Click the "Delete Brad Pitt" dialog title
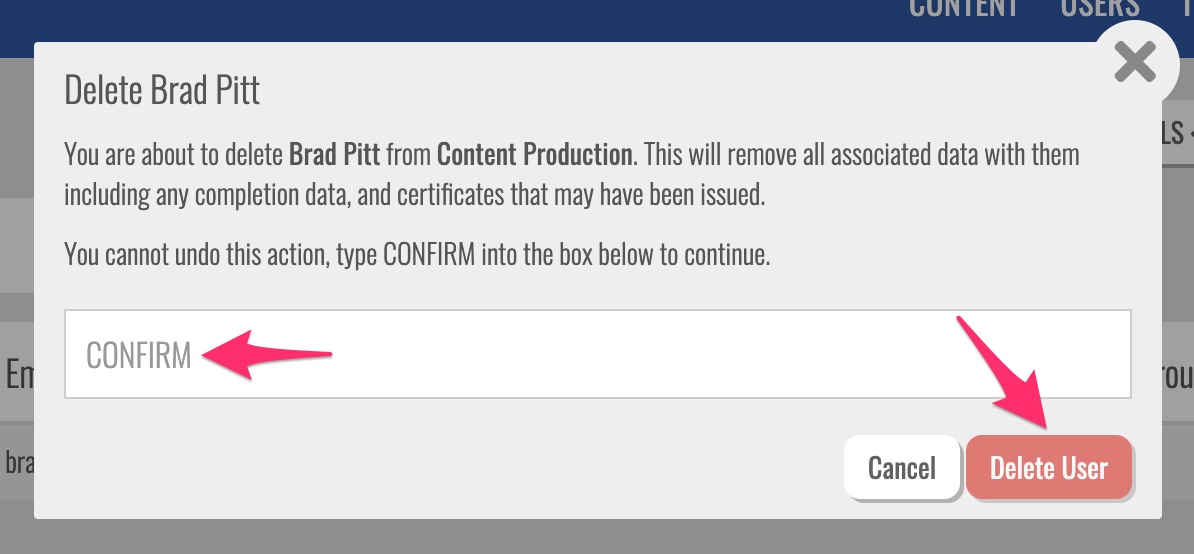1194x554 pixels. coord(162,91)
